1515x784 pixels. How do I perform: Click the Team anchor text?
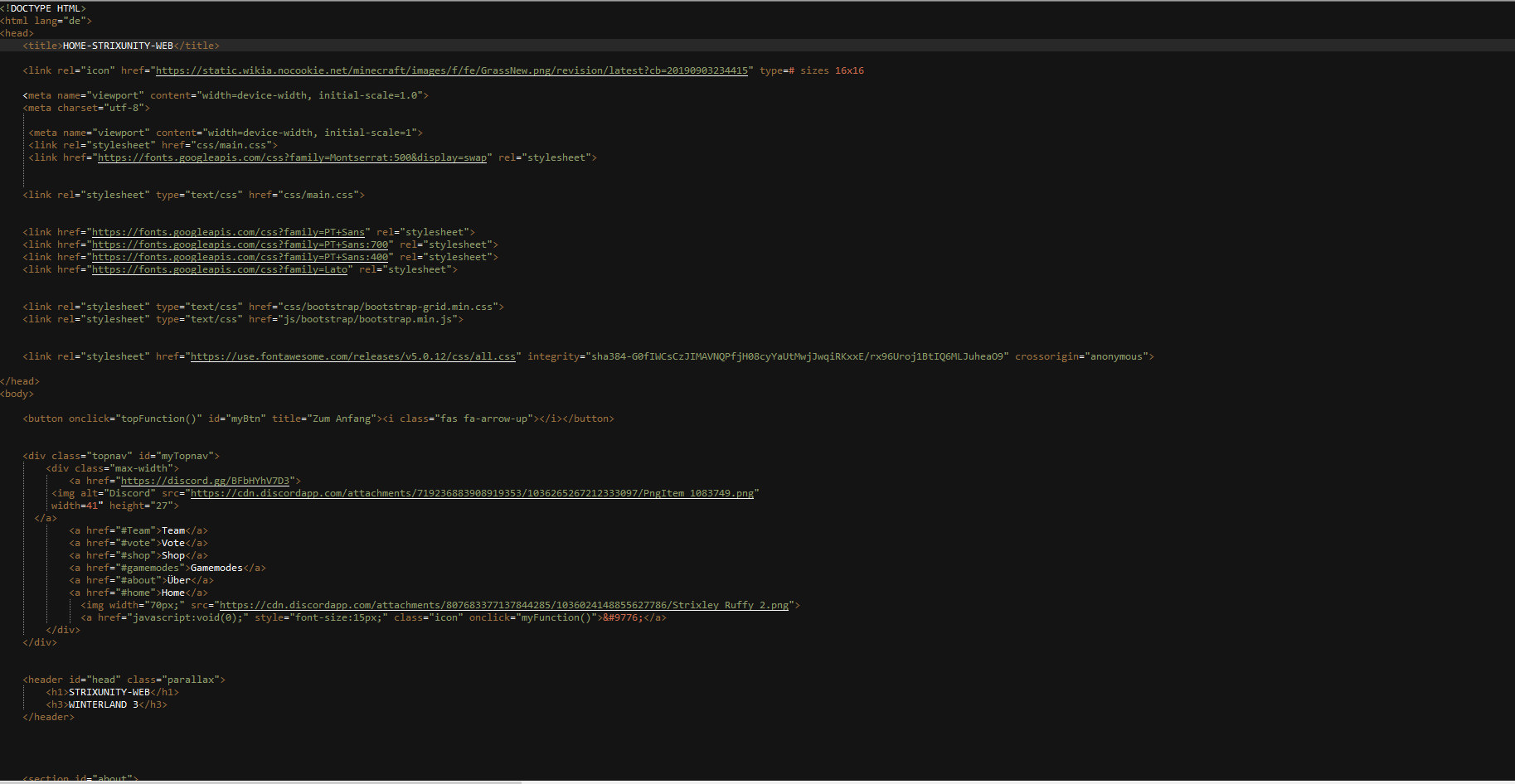pos(173,530)
